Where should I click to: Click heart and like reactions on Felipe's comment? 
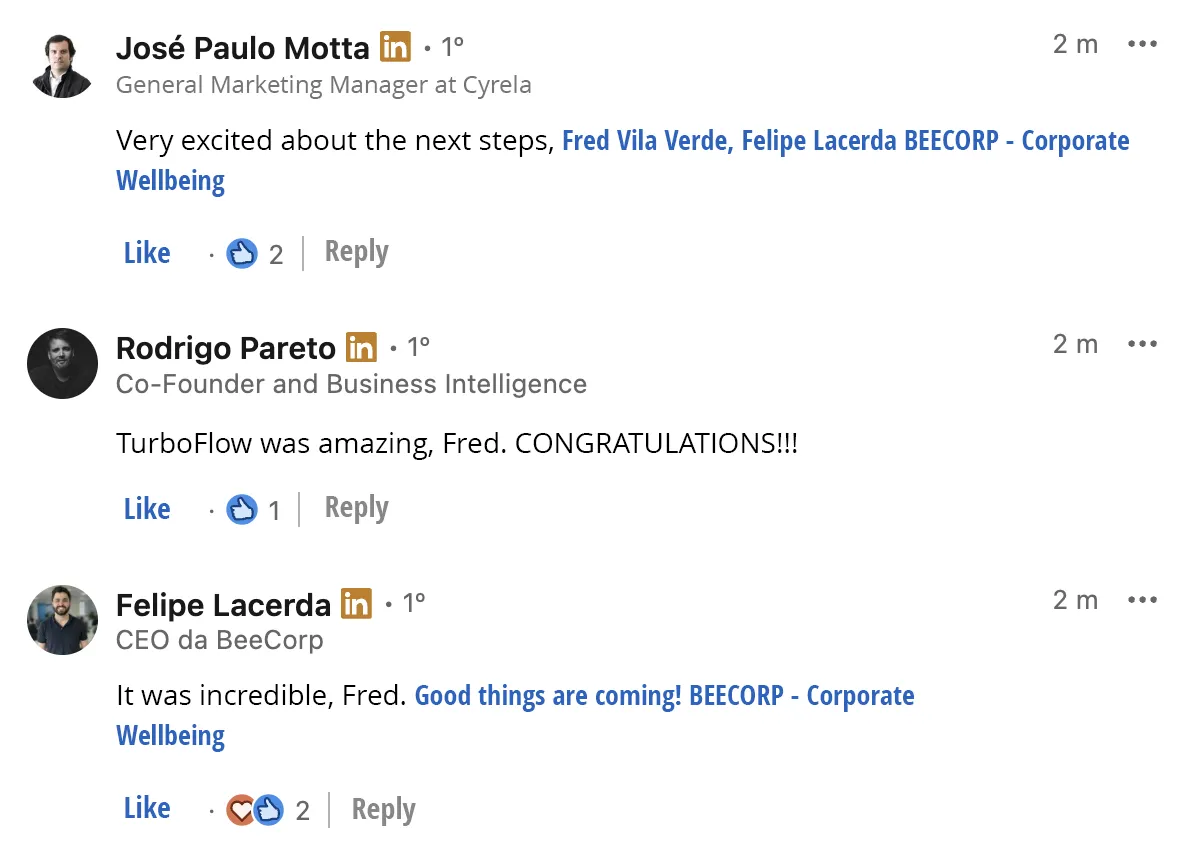point(255,809)
